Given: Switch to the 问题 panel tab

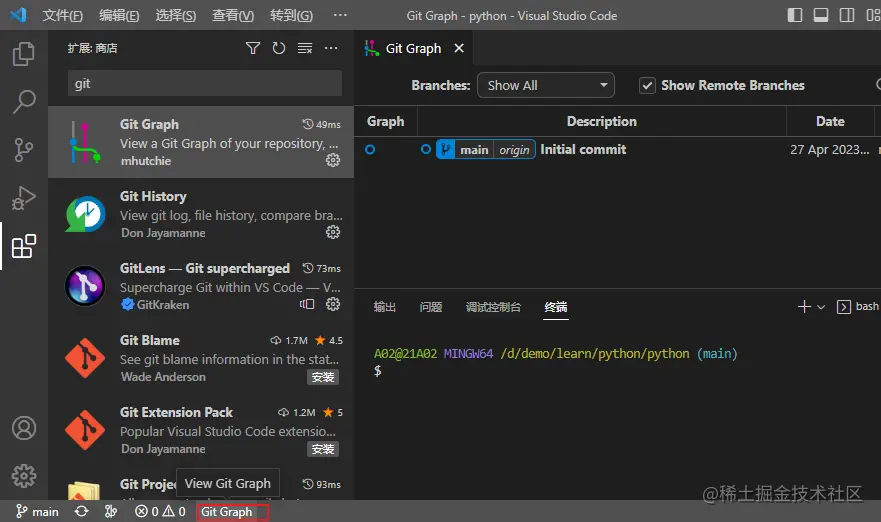Looking at the screenshot, I should pyautogui.click(x=431, y=307).
